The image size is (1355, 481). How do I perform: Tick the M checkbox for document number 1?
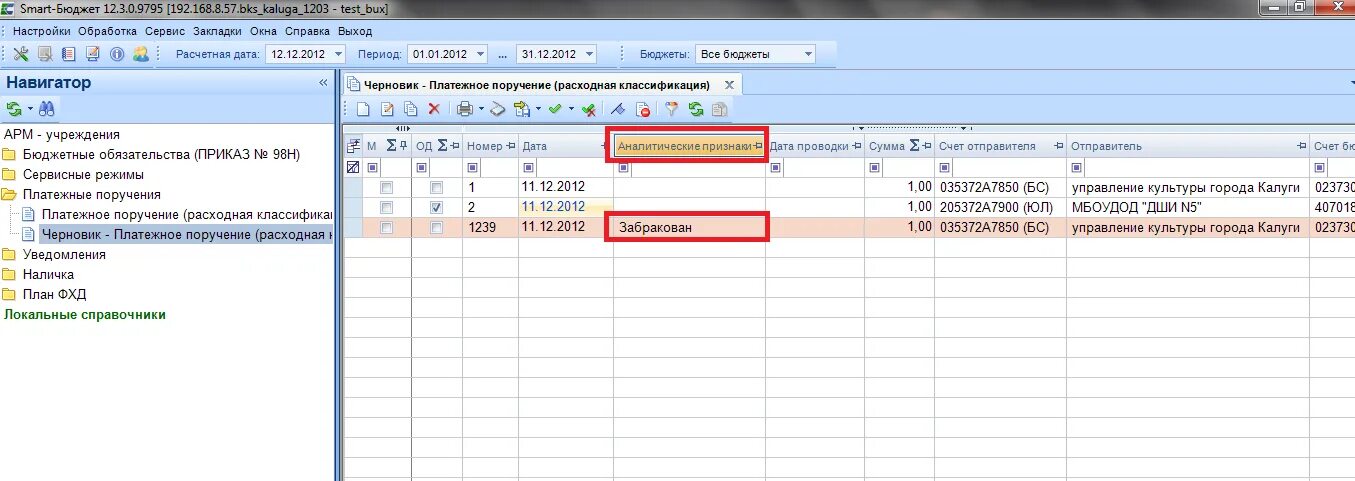click(386, 187)
